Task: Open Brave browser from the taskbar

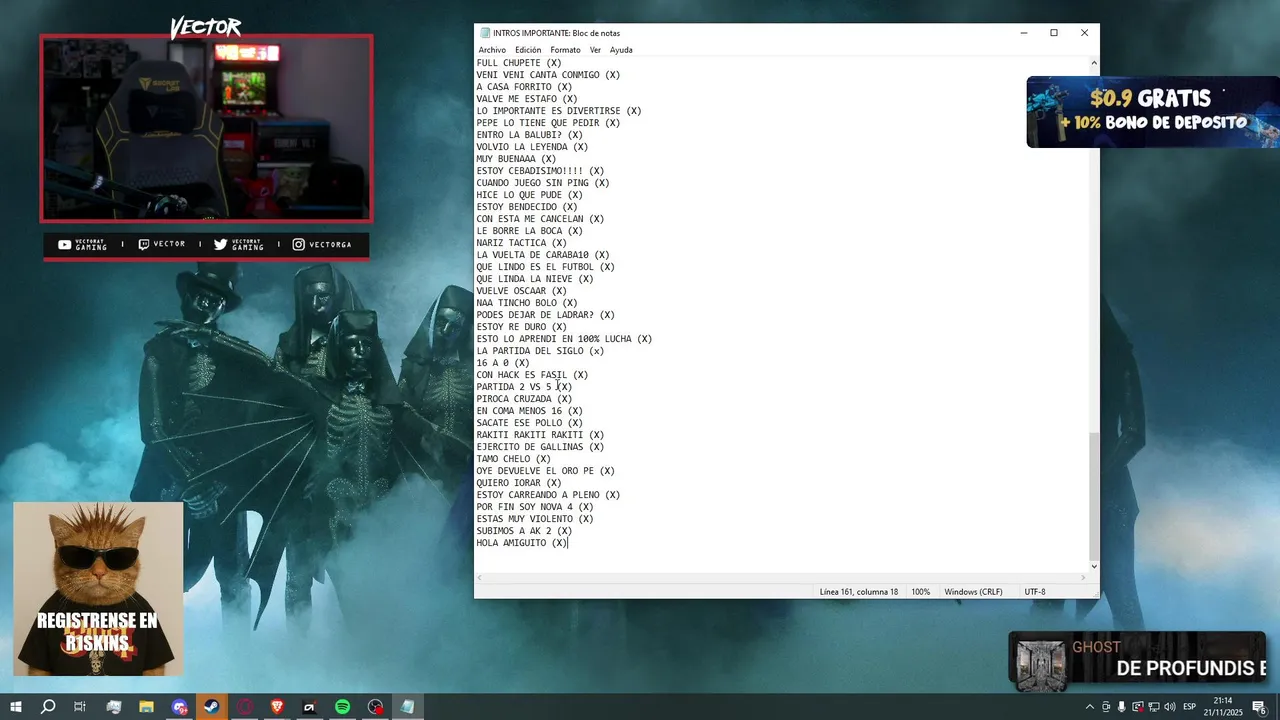Action: point(277,707)
